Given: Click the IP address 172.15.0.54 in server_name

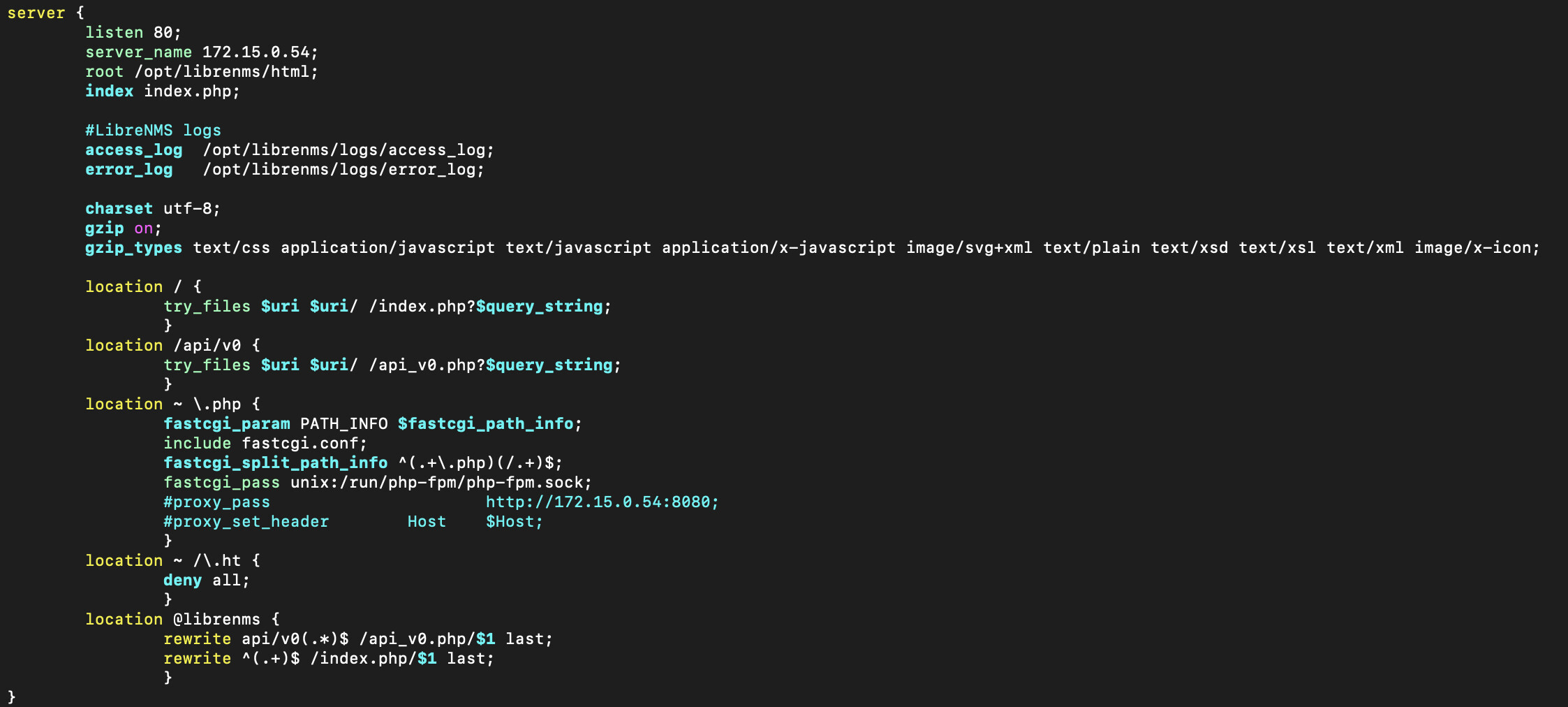Looking at the screenshot, I should click(x=256, y=52).
